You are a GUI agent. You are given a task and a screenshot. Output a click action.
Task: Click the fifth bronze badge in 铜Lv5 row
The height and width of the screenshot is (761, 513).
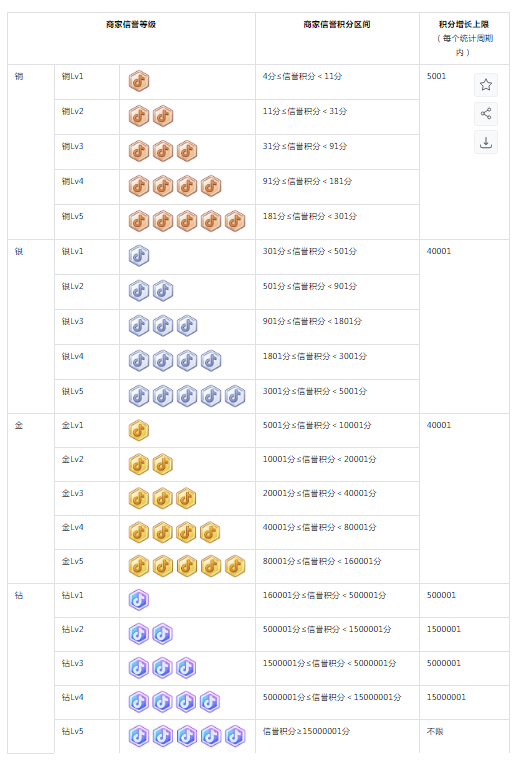235,221
